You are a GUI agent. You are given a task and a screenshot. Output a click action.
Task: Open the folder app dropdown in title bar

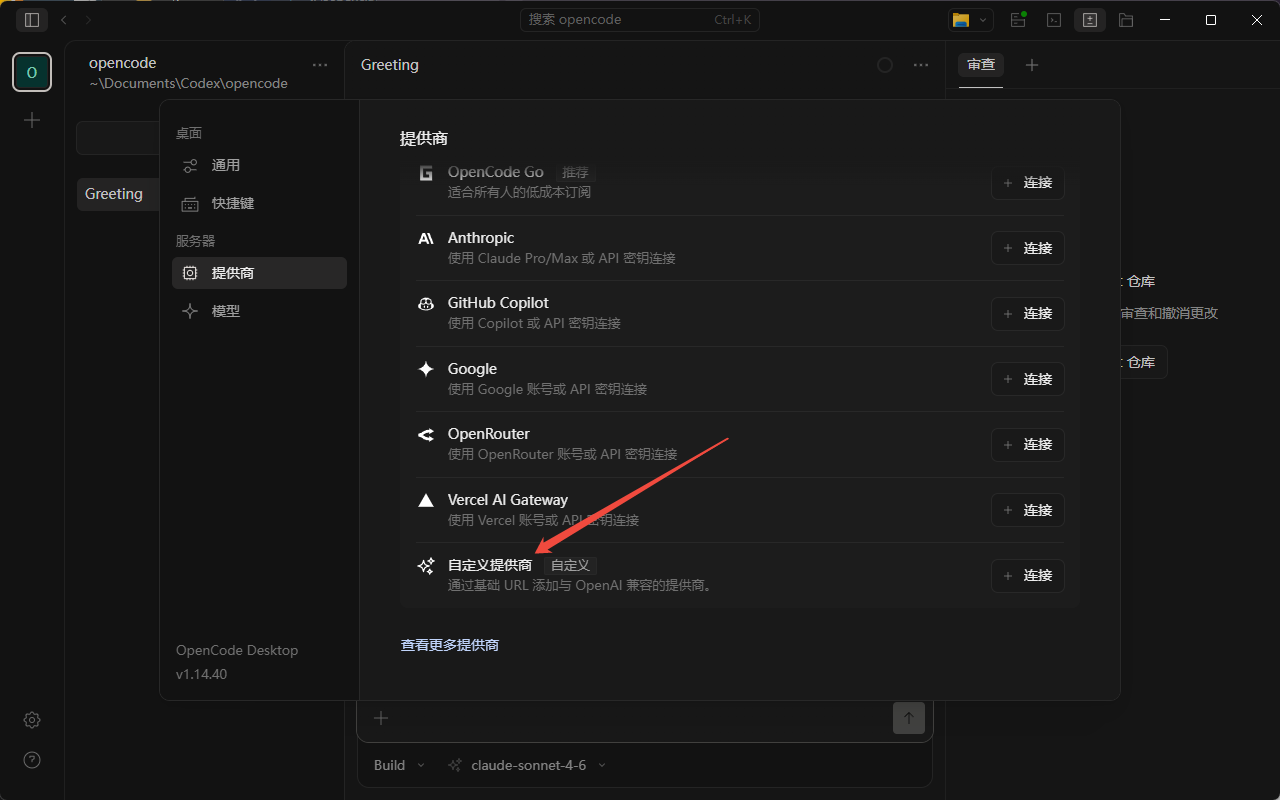coord(970,20)
